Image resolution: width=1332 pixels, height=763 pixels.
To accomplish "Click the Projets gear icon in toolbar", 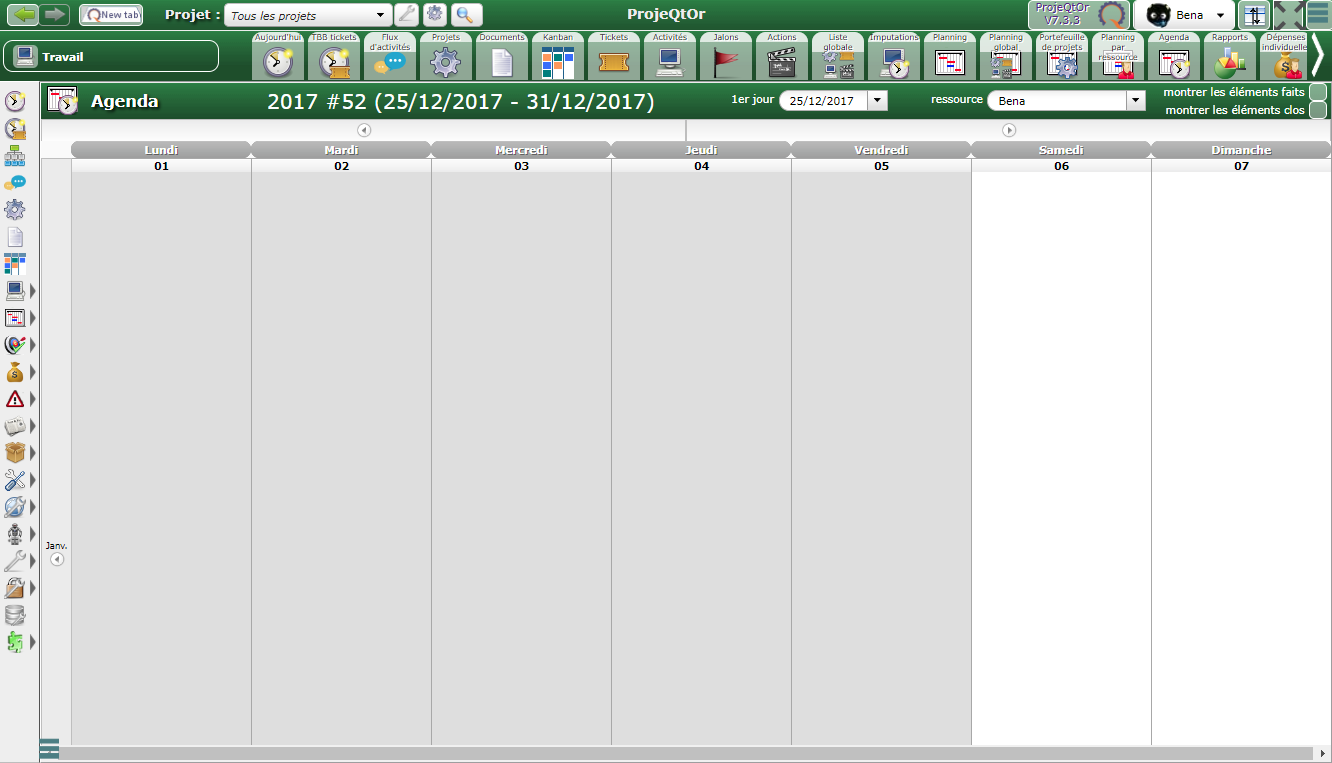I will click(x=445, y=62).
